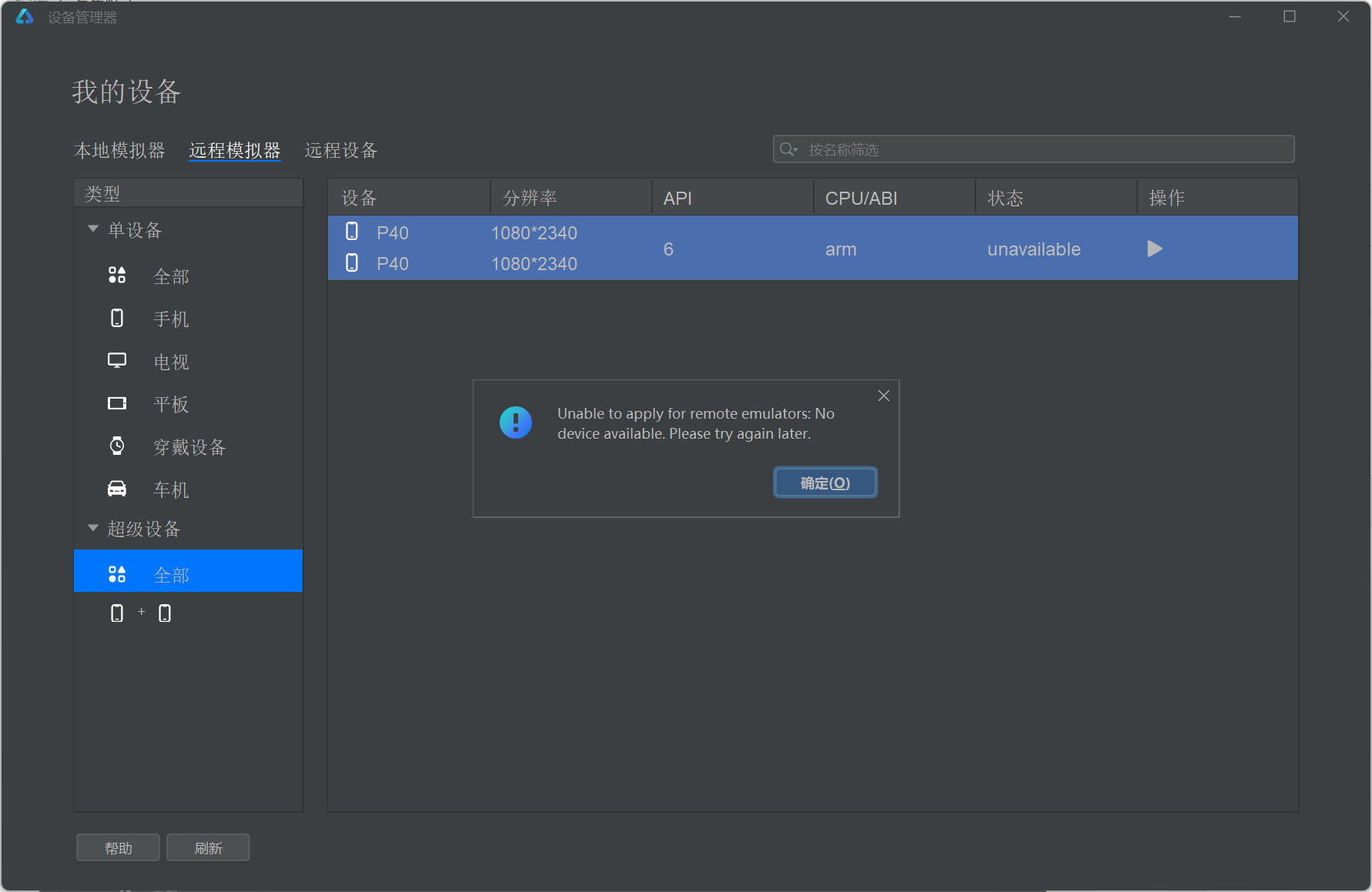Close the error message dialog
1372x892 pixels.
[884, 396]
